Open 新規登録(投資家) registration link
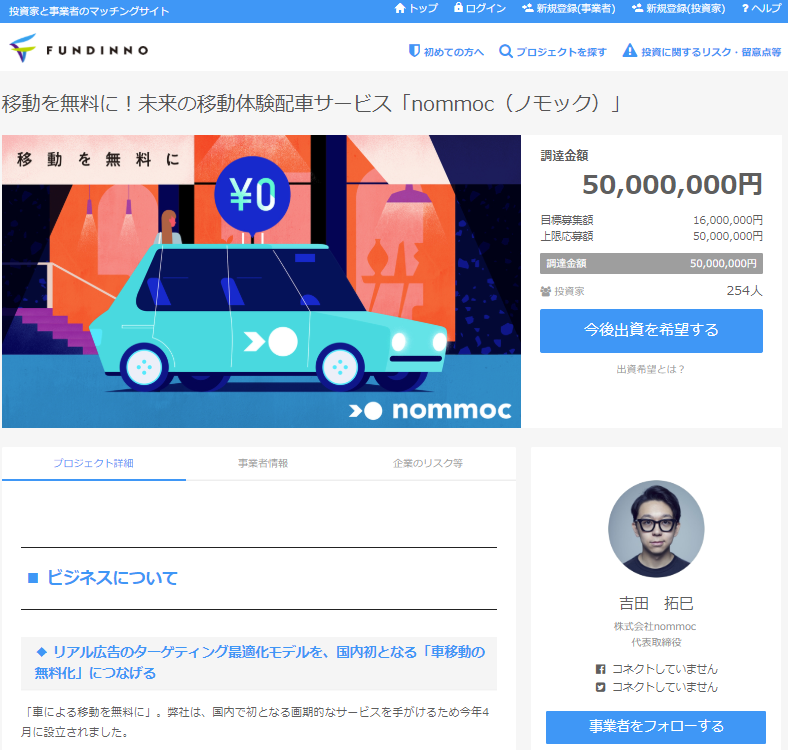Image resolution: width=788 pixels, height=750 pixels. [678, 8]
